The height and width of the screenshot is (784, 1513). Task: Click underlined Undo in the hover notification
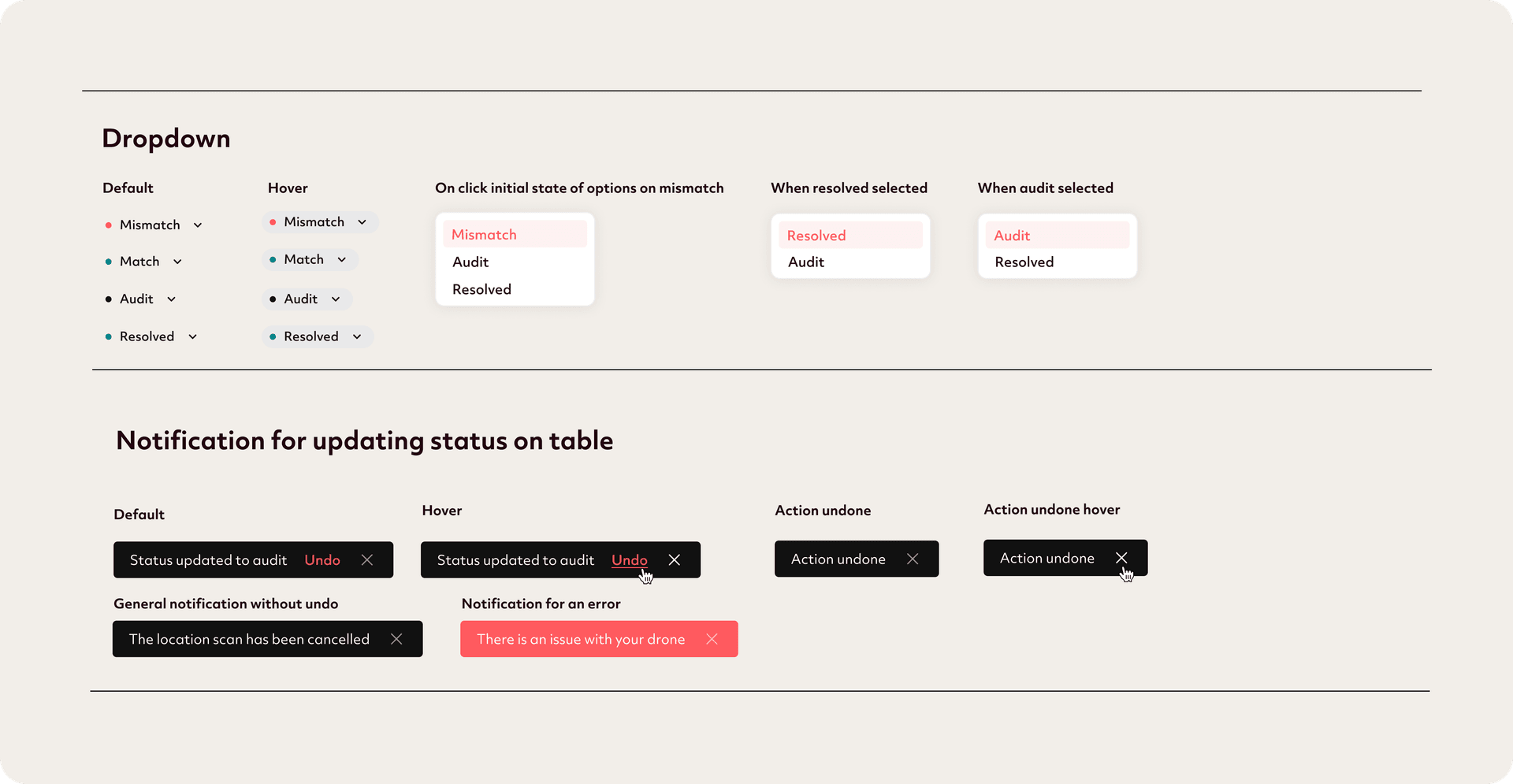click(x=629, y=560)
